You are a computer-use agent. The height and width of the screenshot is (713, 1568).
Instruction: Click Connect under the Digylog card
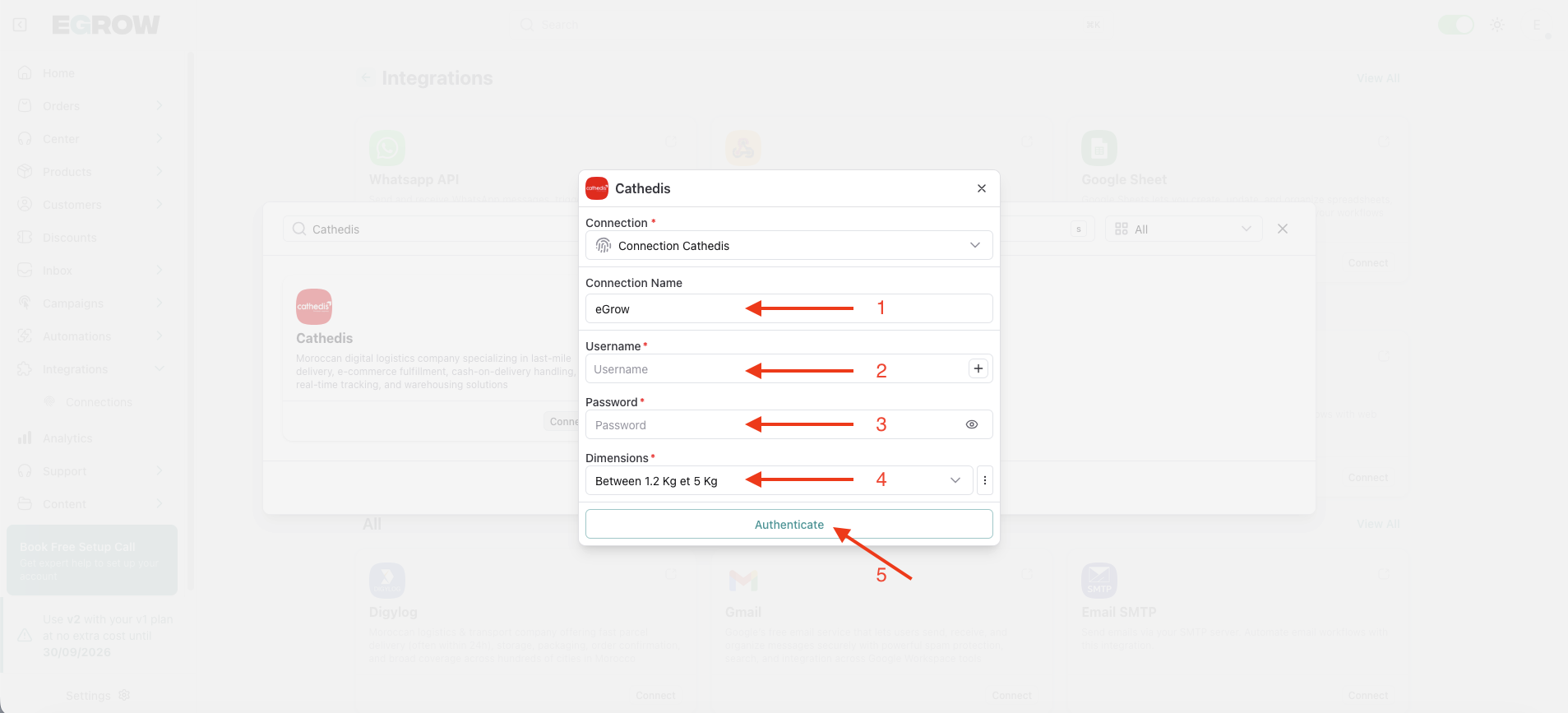coord(655,696)
